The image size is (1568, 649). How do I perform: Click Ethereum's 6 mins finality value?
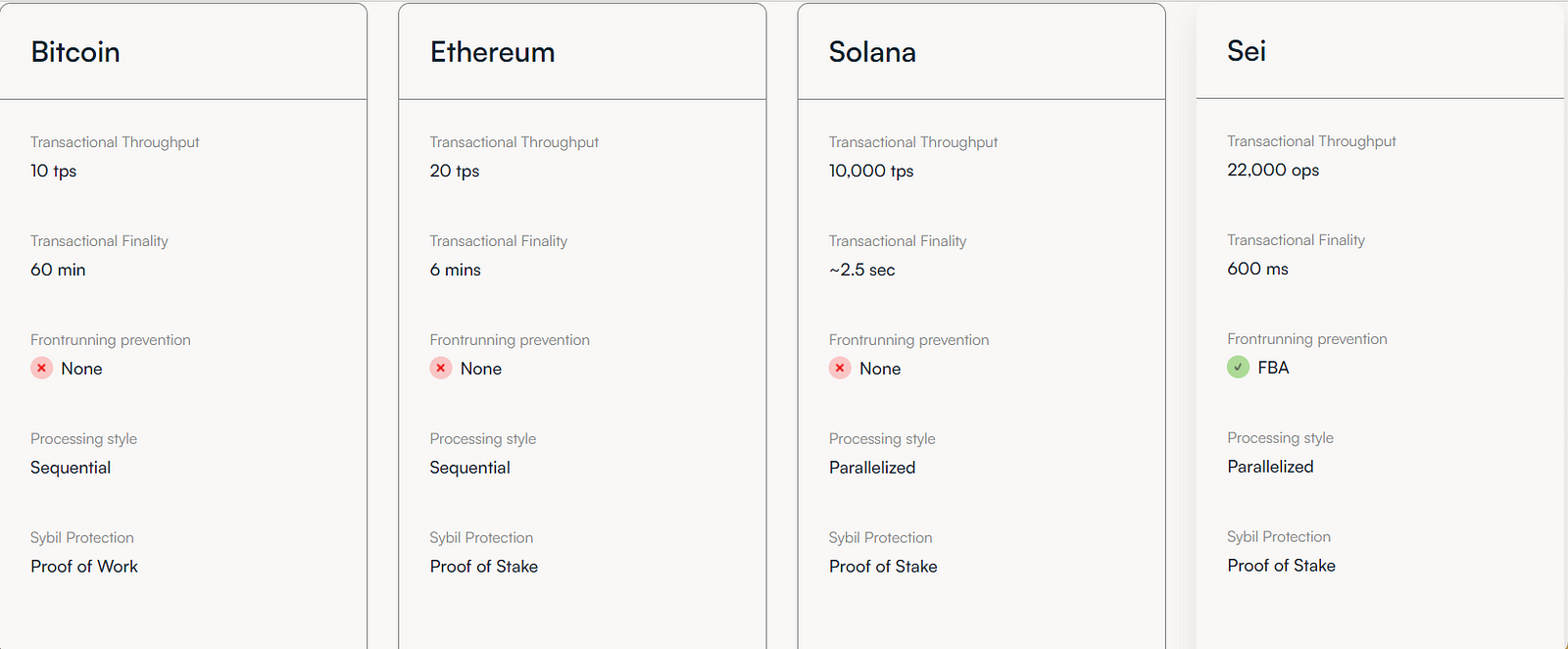(455, 270)
